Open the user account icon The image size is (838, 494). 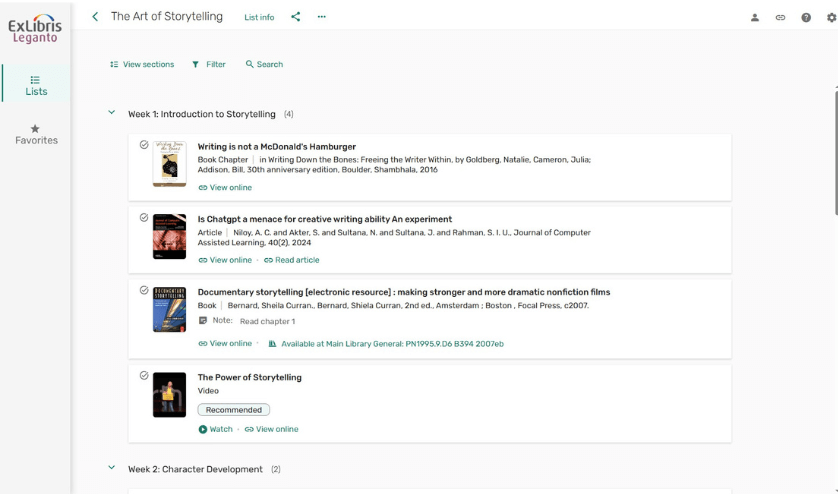point(755,17)
